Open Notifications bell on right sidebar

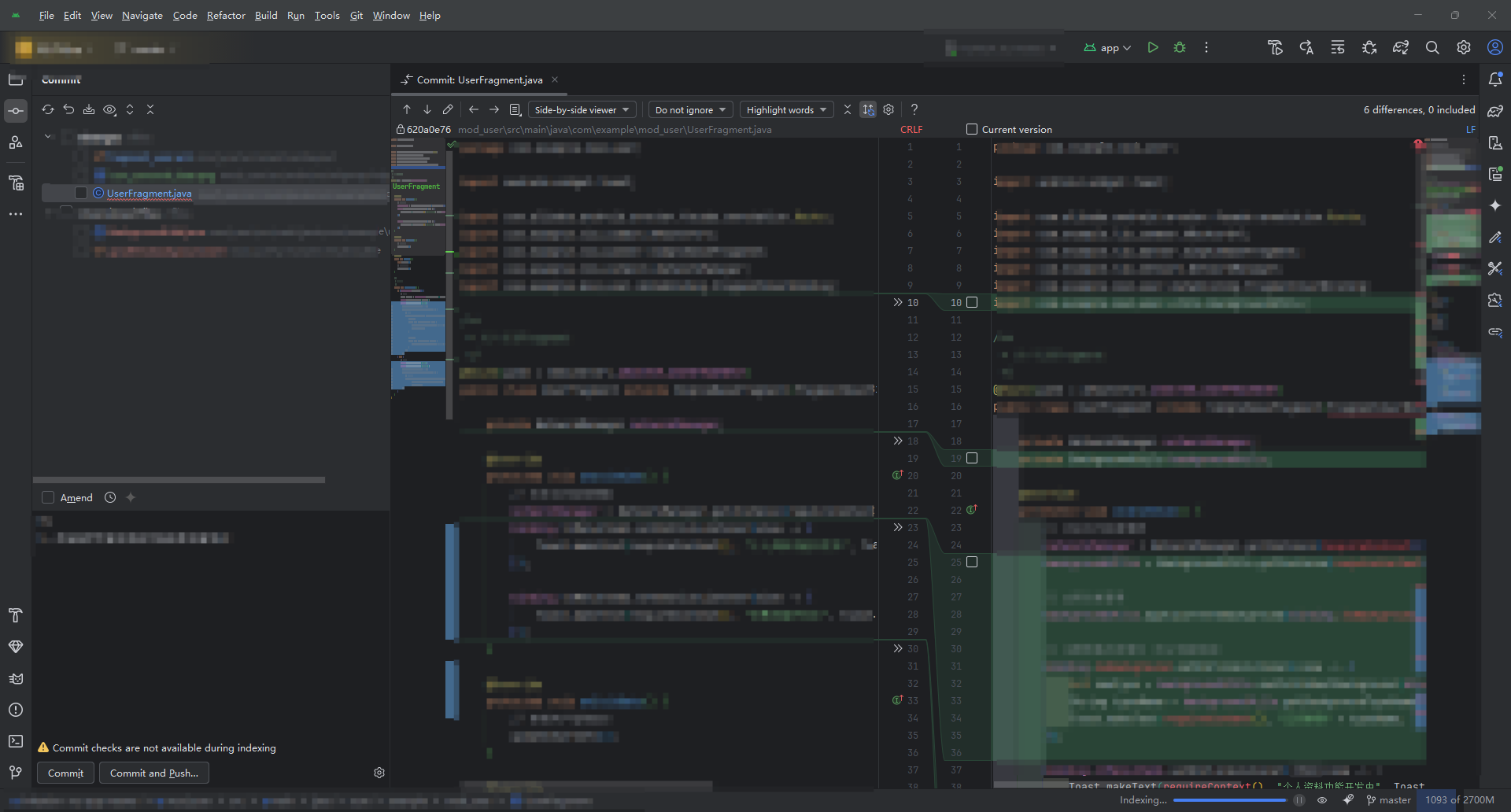(1496, 79)
